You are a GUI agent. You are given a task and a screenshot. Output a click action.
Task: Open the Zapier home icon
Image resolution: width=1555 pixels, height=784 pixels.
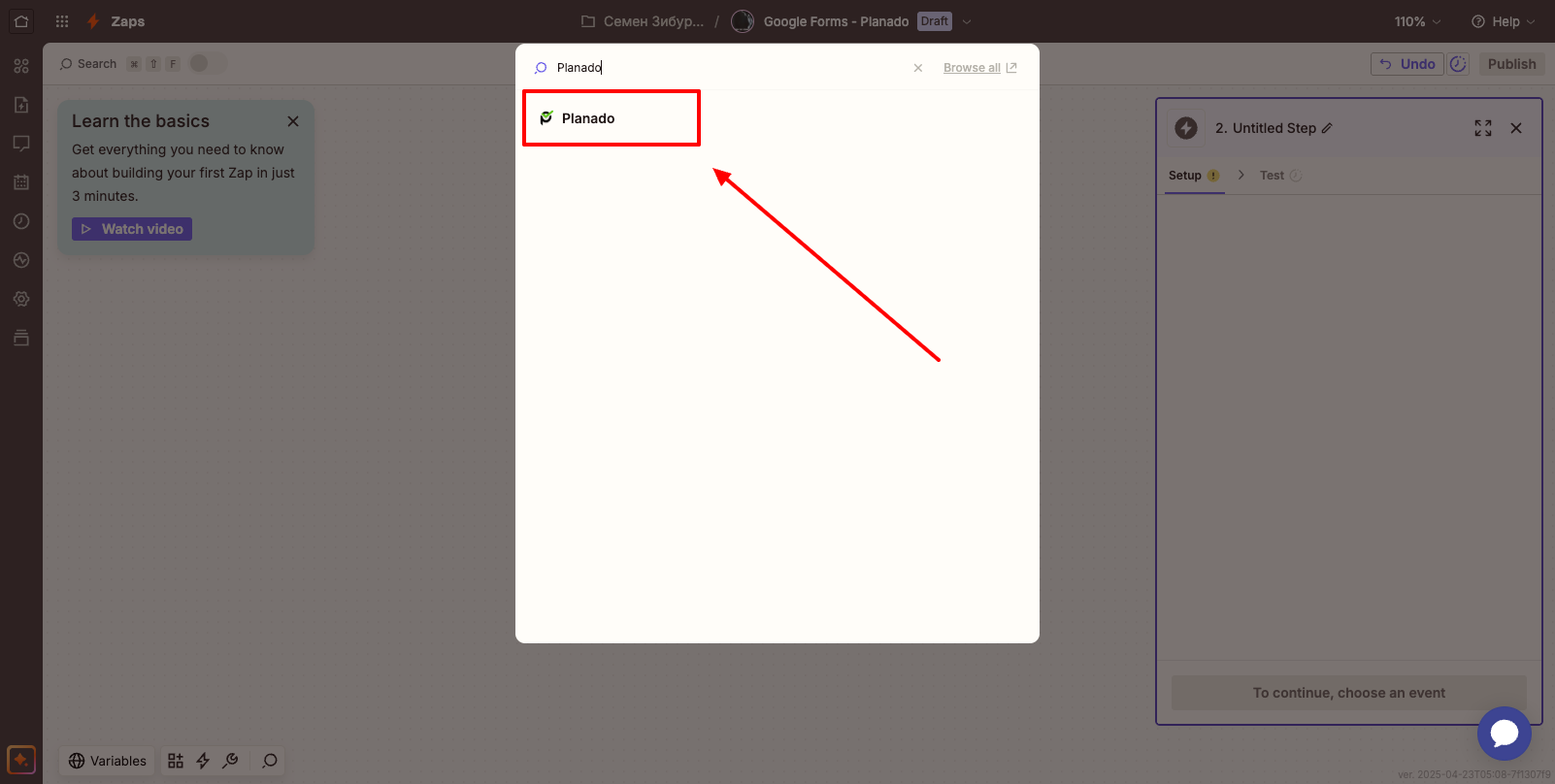pyautogui.click(x=21, y=21)
